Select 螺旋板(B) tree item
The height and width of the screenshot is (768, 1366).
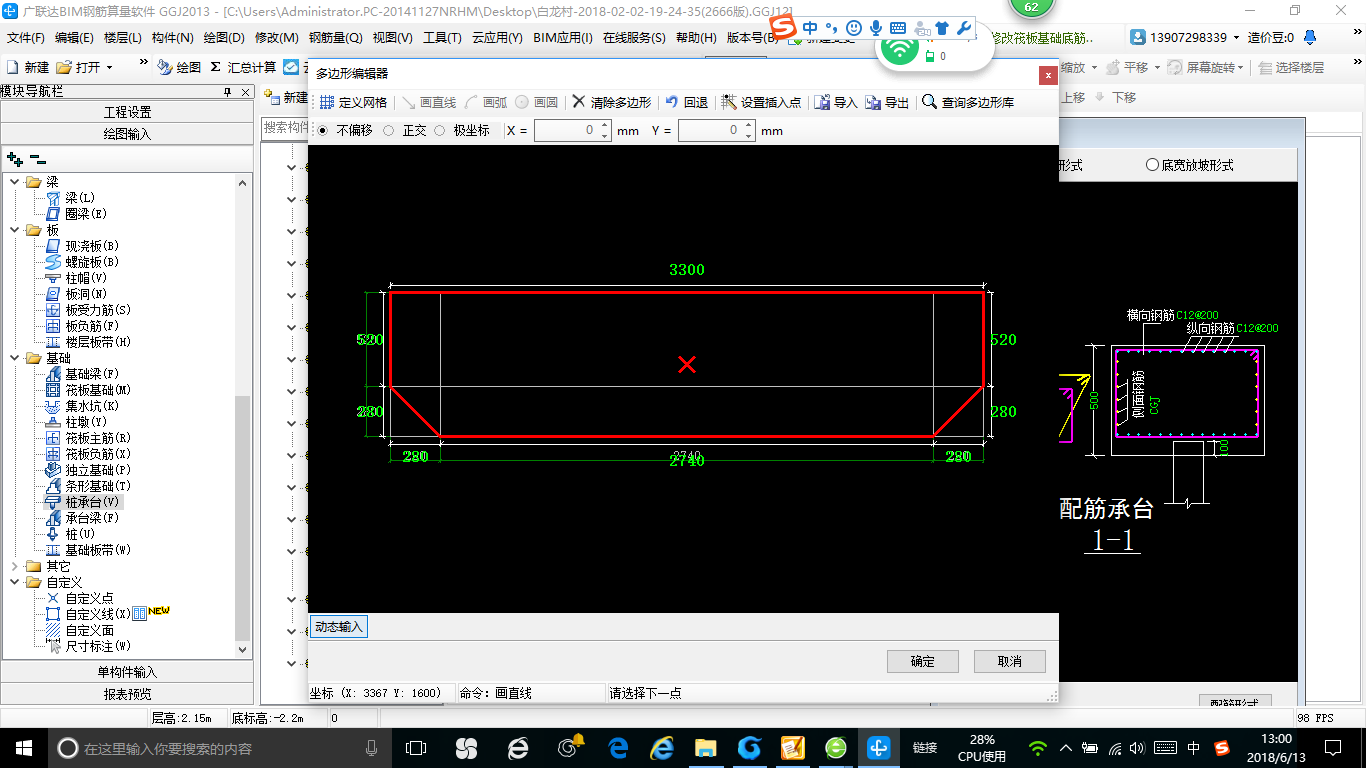(x=92, y=262)
